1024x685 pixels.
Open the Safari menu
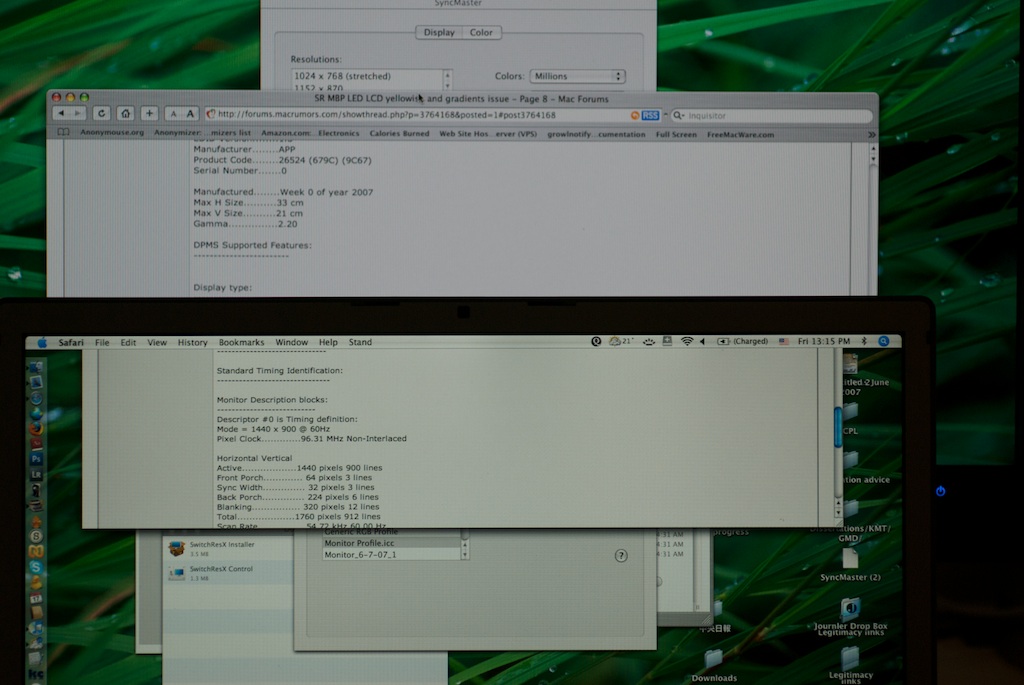(71, 342)
